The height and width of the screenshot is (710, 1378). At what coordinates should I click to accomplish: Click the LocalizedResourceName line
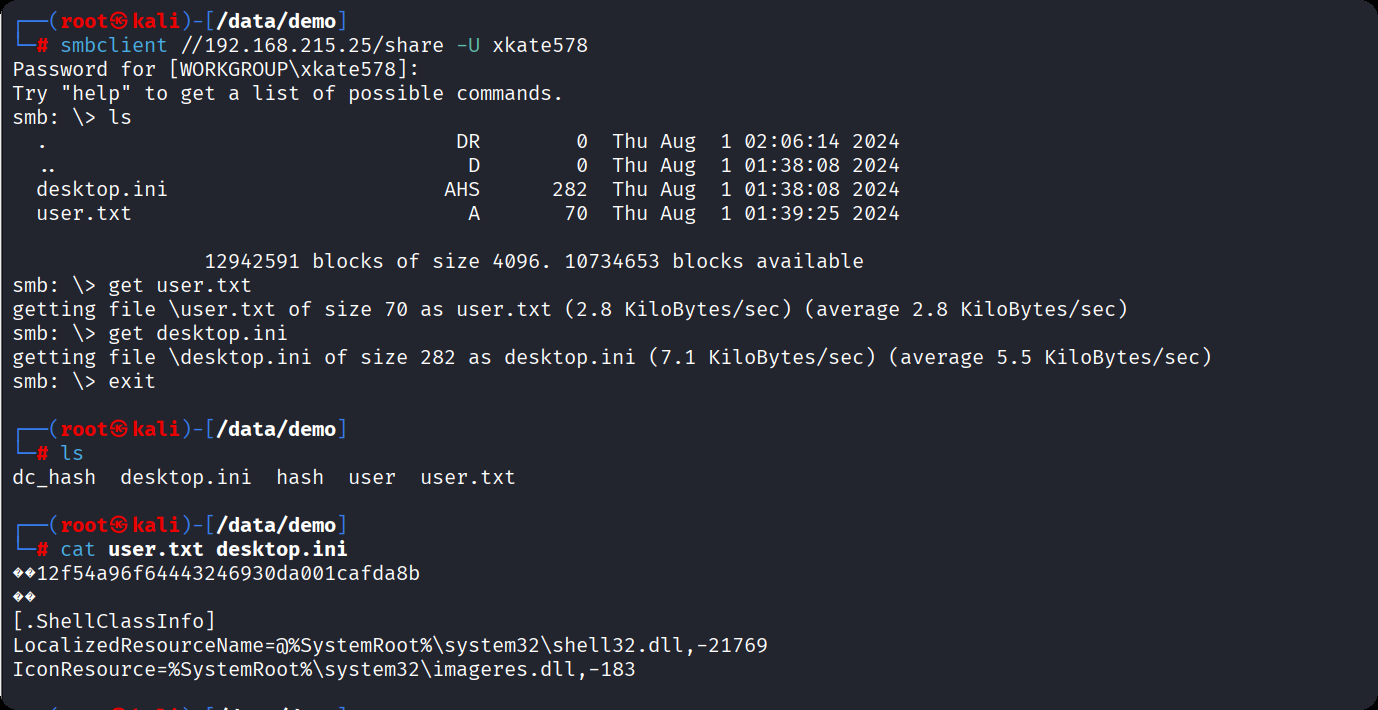390,645
